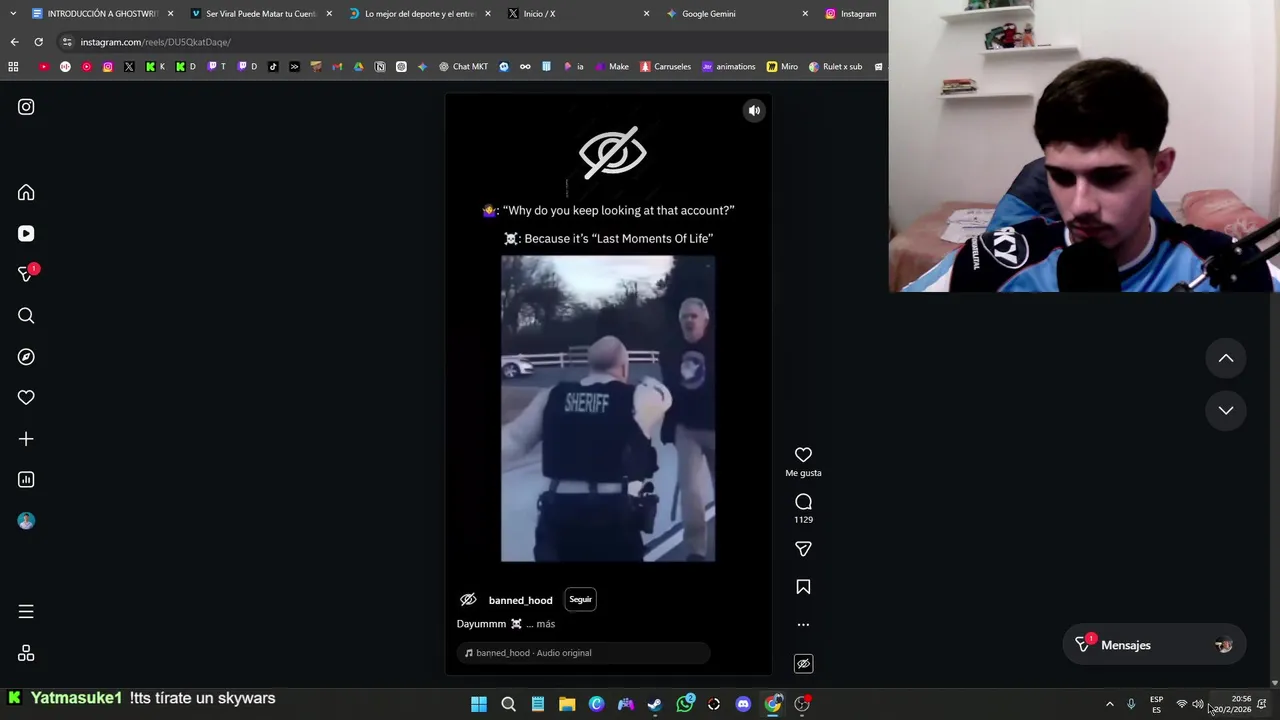Go to Home feed in sidebar
Screen dimensions: 1280x720
coord(26,192)
